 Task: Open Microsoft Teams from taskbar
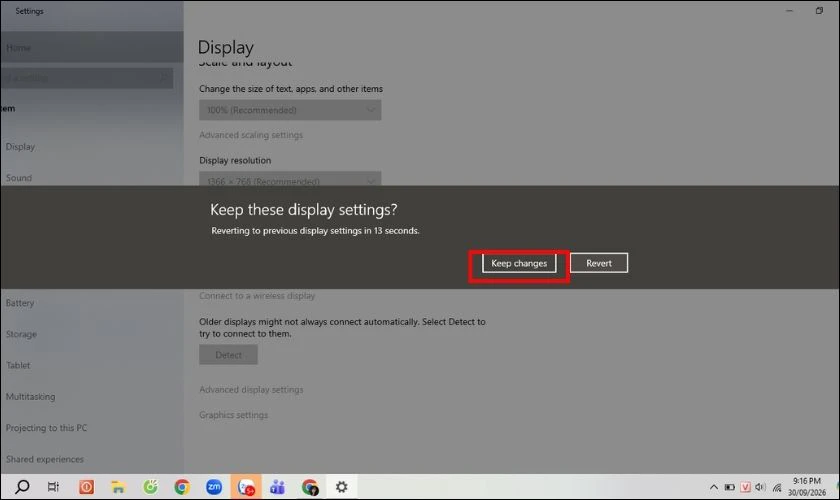coord(278,487)
